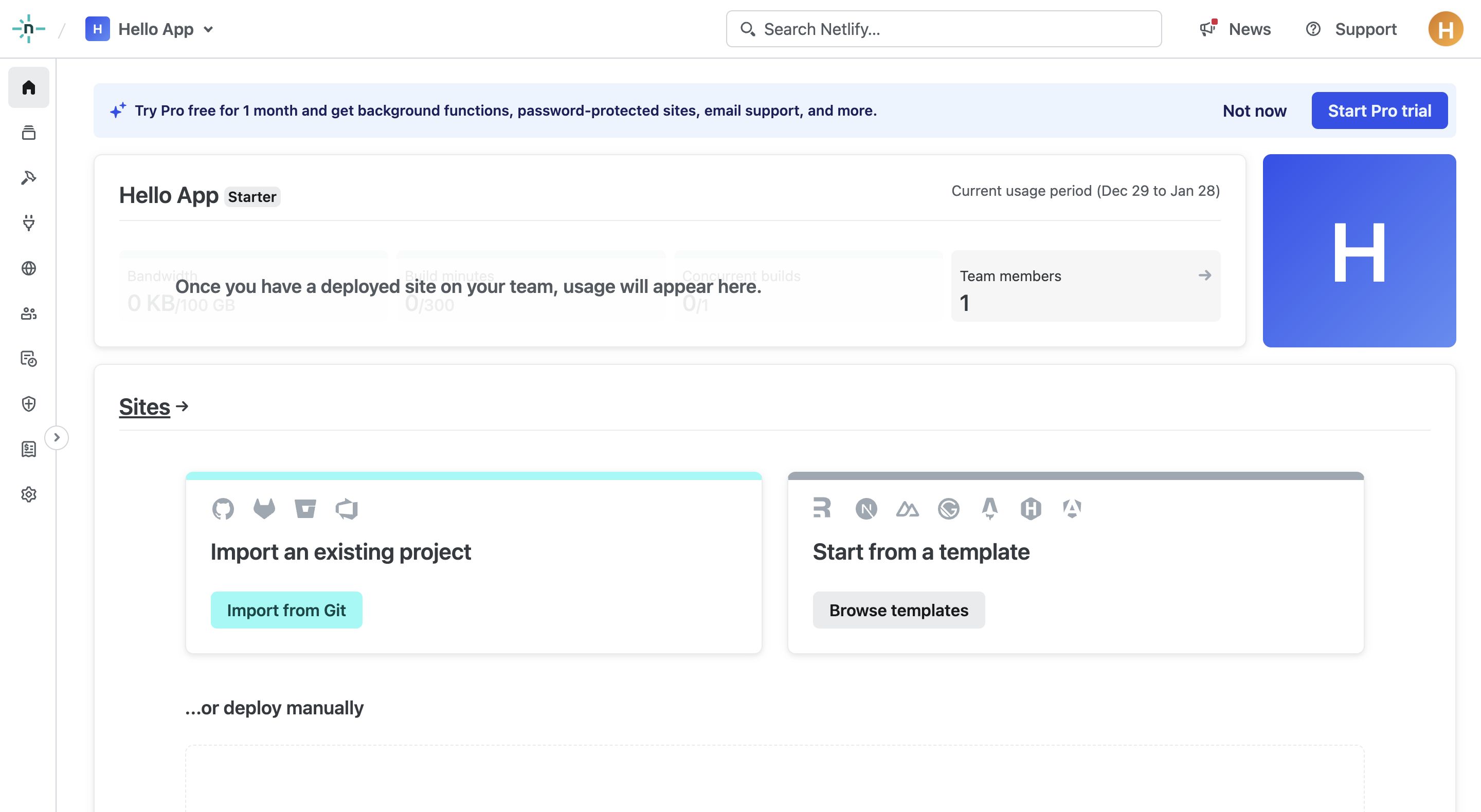The height and width of the screenshot is (812, 1481).
Task: Click the large H team avatar tile
Action: [1359, 251]
